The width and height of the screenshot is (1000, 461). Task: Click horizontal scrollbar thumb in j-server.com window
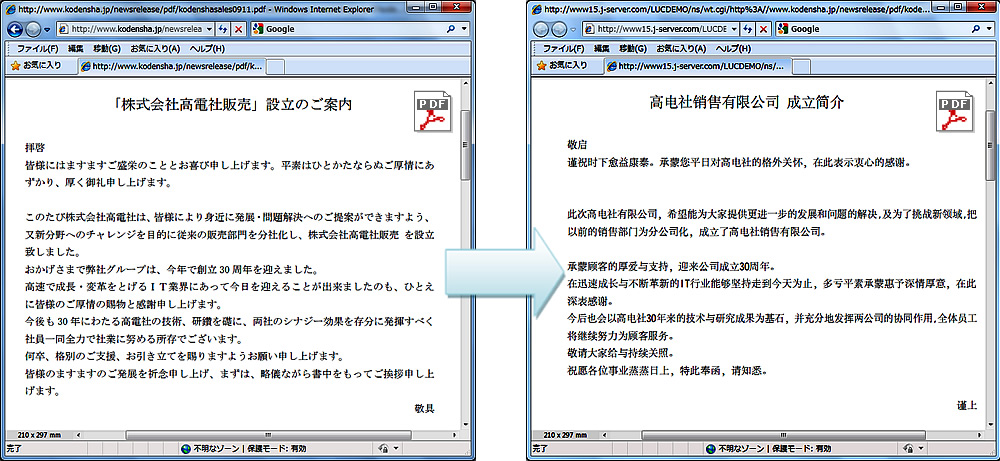tap(784, 435)
